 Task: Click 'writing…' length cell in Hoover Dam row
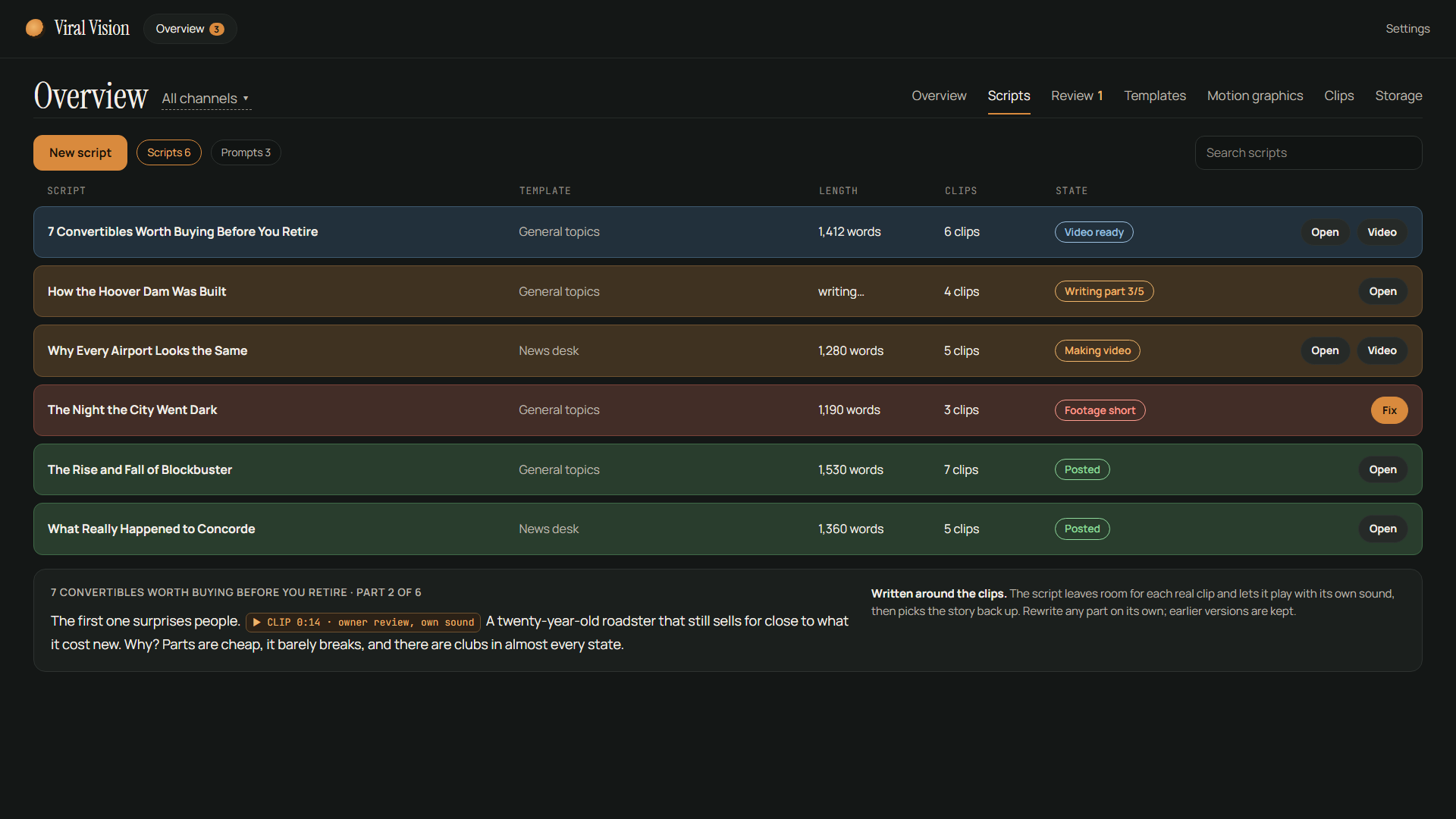841,291
